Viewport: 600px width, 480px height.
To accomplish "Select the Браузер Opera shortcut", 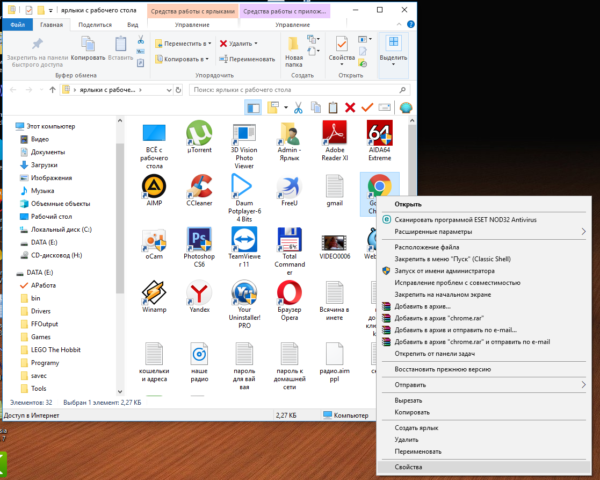I will (289, 301).
